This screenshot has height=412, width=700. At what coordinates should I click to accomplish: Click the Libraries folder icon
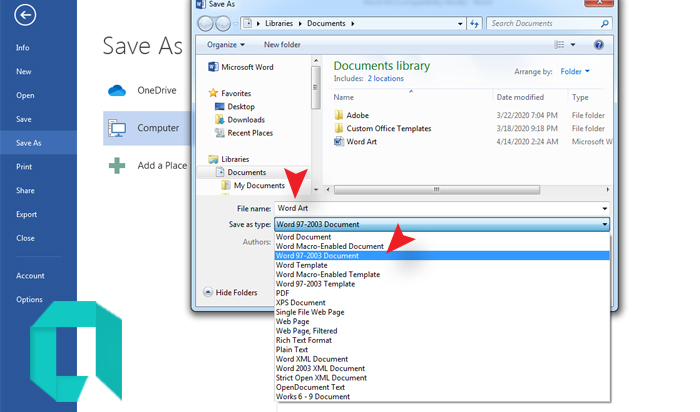213,159
